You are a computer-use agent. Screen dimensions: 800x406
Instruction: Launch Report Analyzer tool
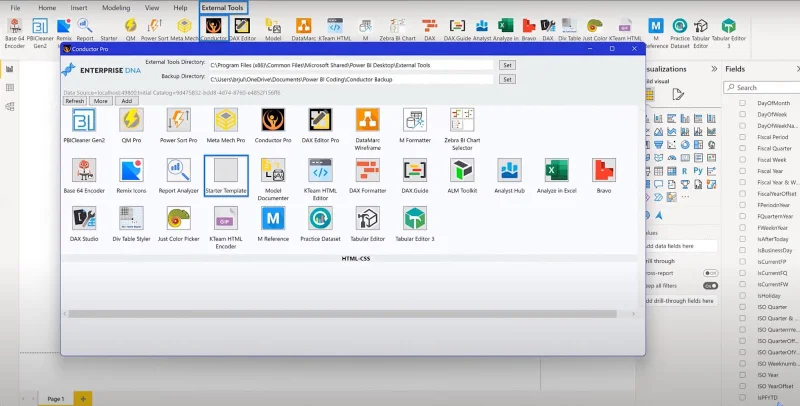(x=179, y=170)
